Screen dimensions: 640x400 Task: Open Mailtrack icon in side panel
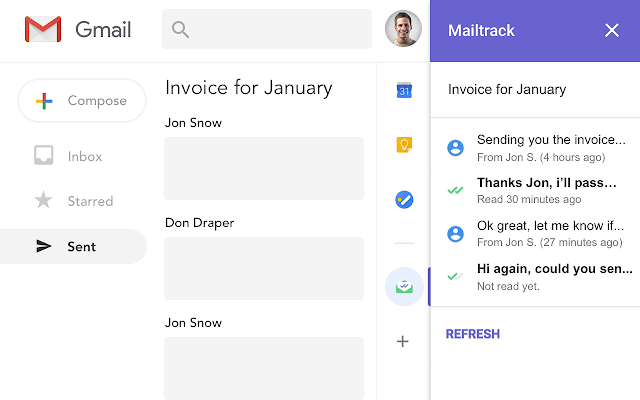403,287
